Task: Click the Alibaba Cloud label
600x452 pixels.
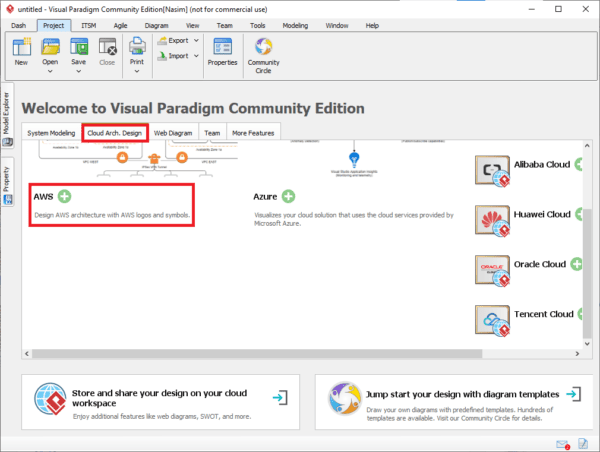Action: click(542, 165)
